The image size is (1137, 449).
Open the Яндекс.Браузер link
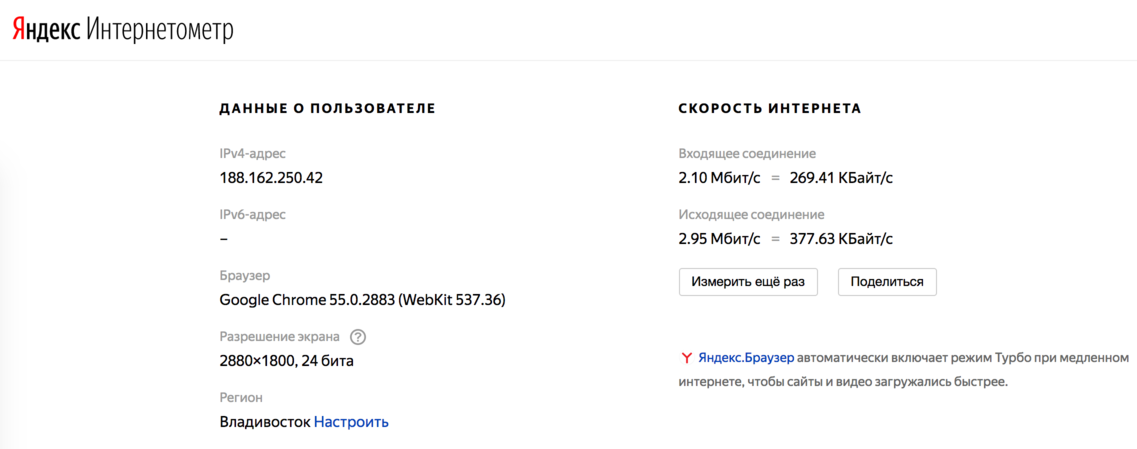pyautogui.click(x=746, y=358)
